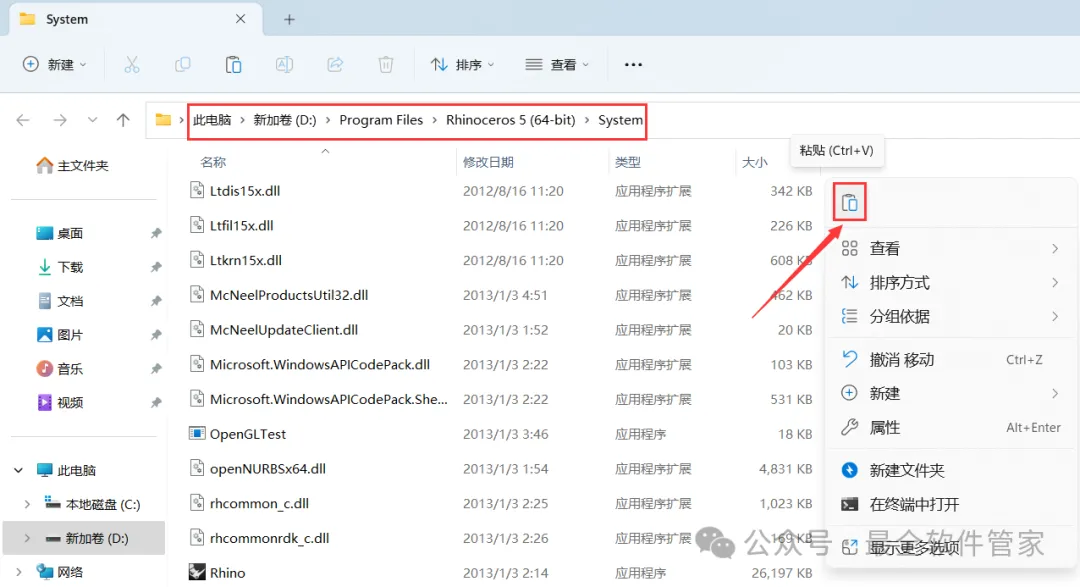Open the 排序 sort dropdown
The width and height of the screenshot is (1080, 587).
[x=462, y=65]
